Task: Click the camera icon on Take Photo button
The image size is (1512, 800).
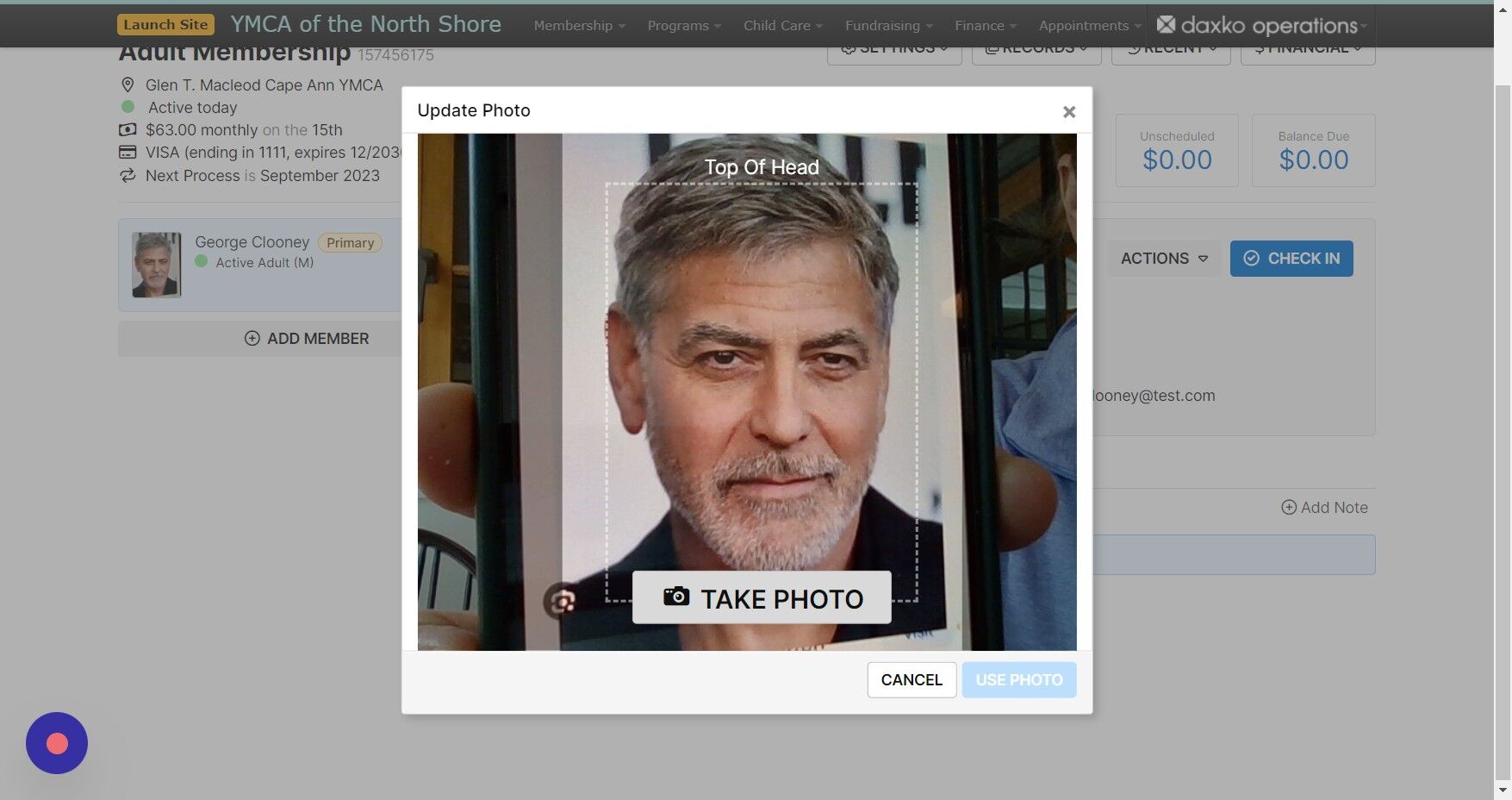Action: point(677,596)
